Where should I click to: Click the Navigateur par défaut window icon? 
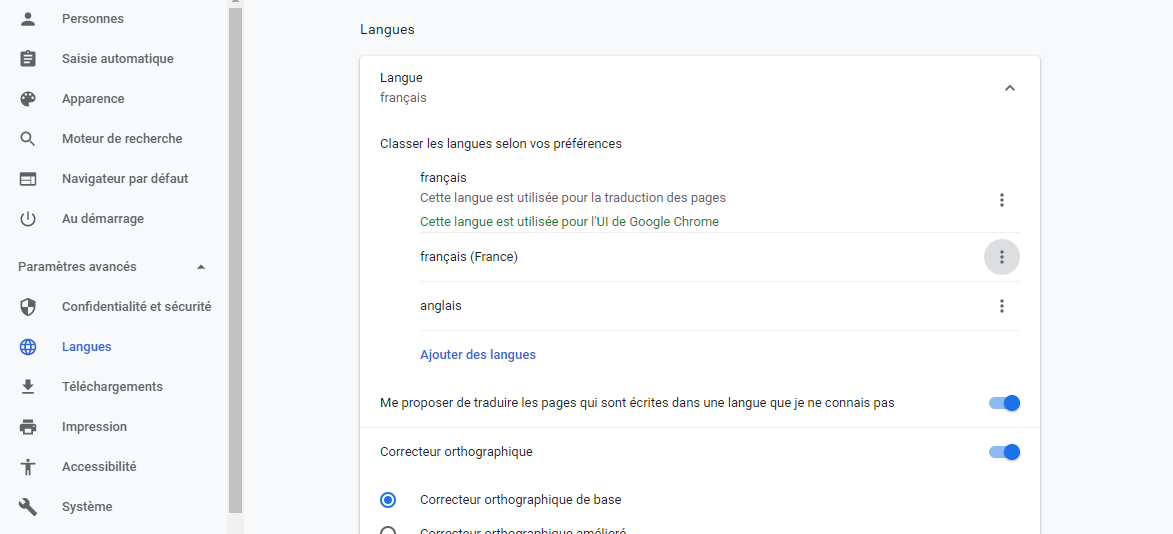28,179
